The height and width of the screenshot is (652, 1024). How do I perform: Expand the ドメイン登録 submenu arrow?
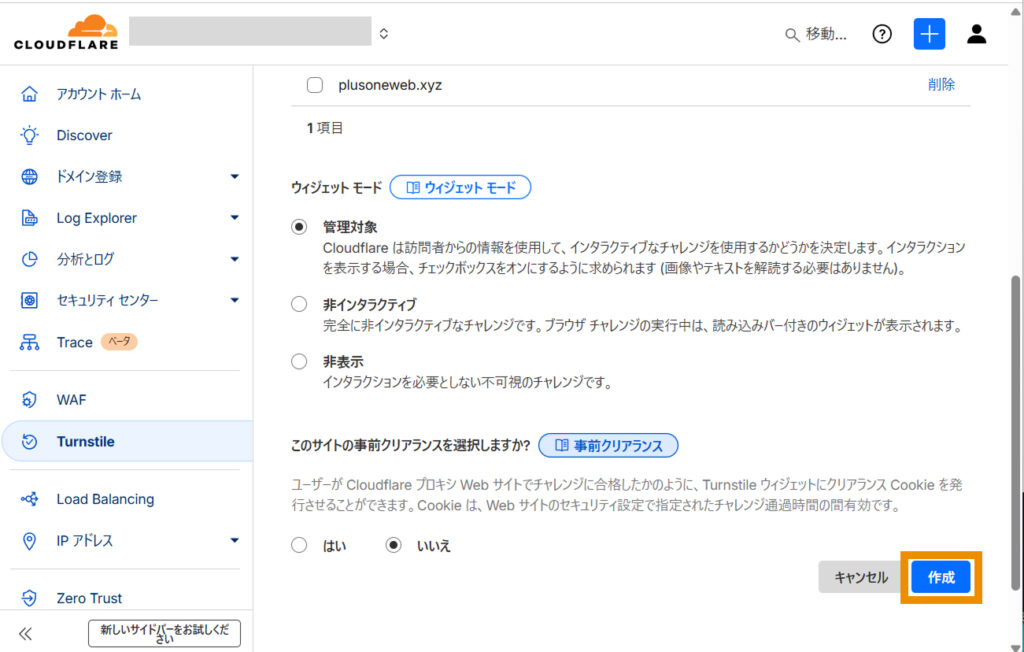[x=235, y=177]
